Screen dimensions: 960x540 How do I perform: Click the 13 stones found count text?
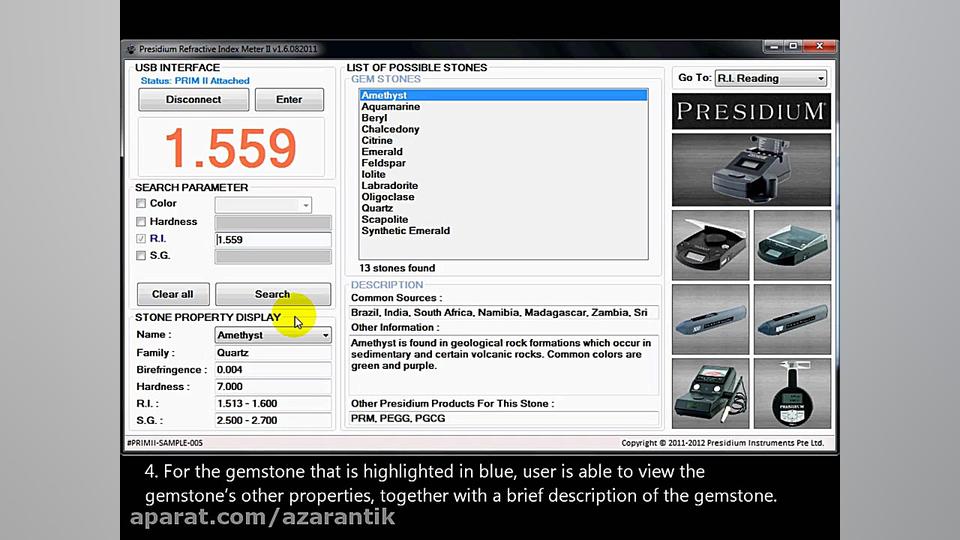pyautogui.click(x=397, y=268)
